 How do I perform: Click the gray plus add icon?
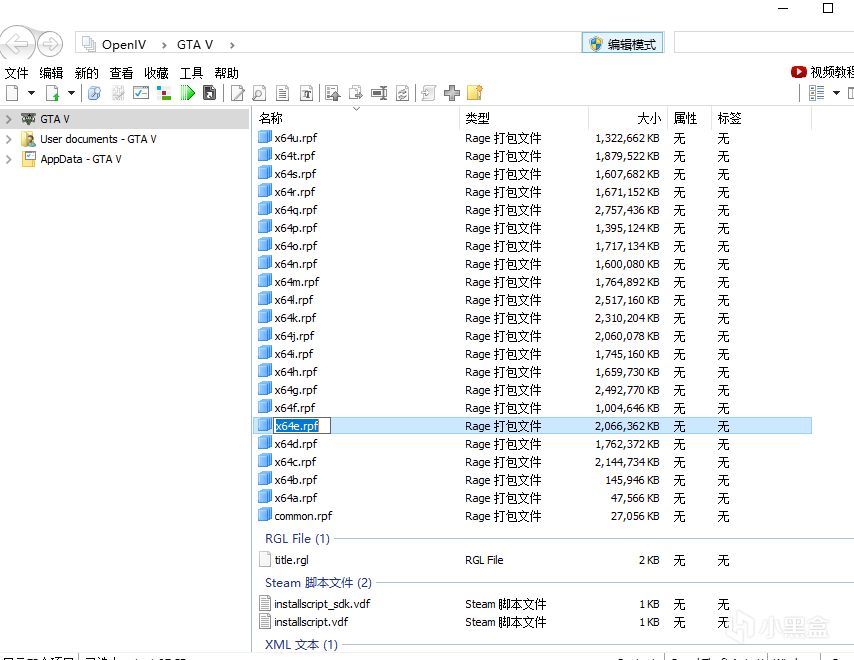coord(452,93)
